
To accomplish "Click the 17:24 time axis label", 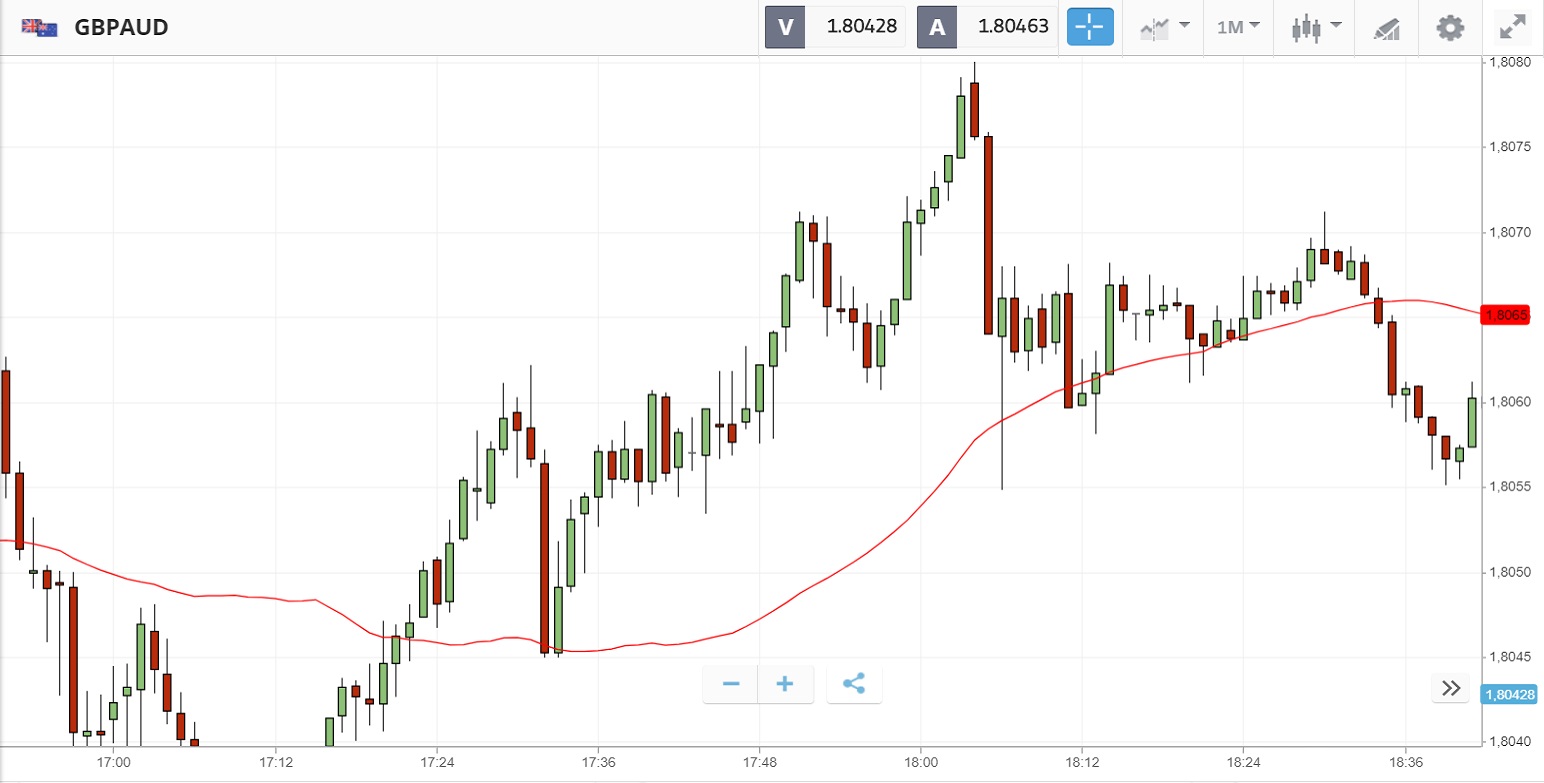I will click(x=437, y=763).
